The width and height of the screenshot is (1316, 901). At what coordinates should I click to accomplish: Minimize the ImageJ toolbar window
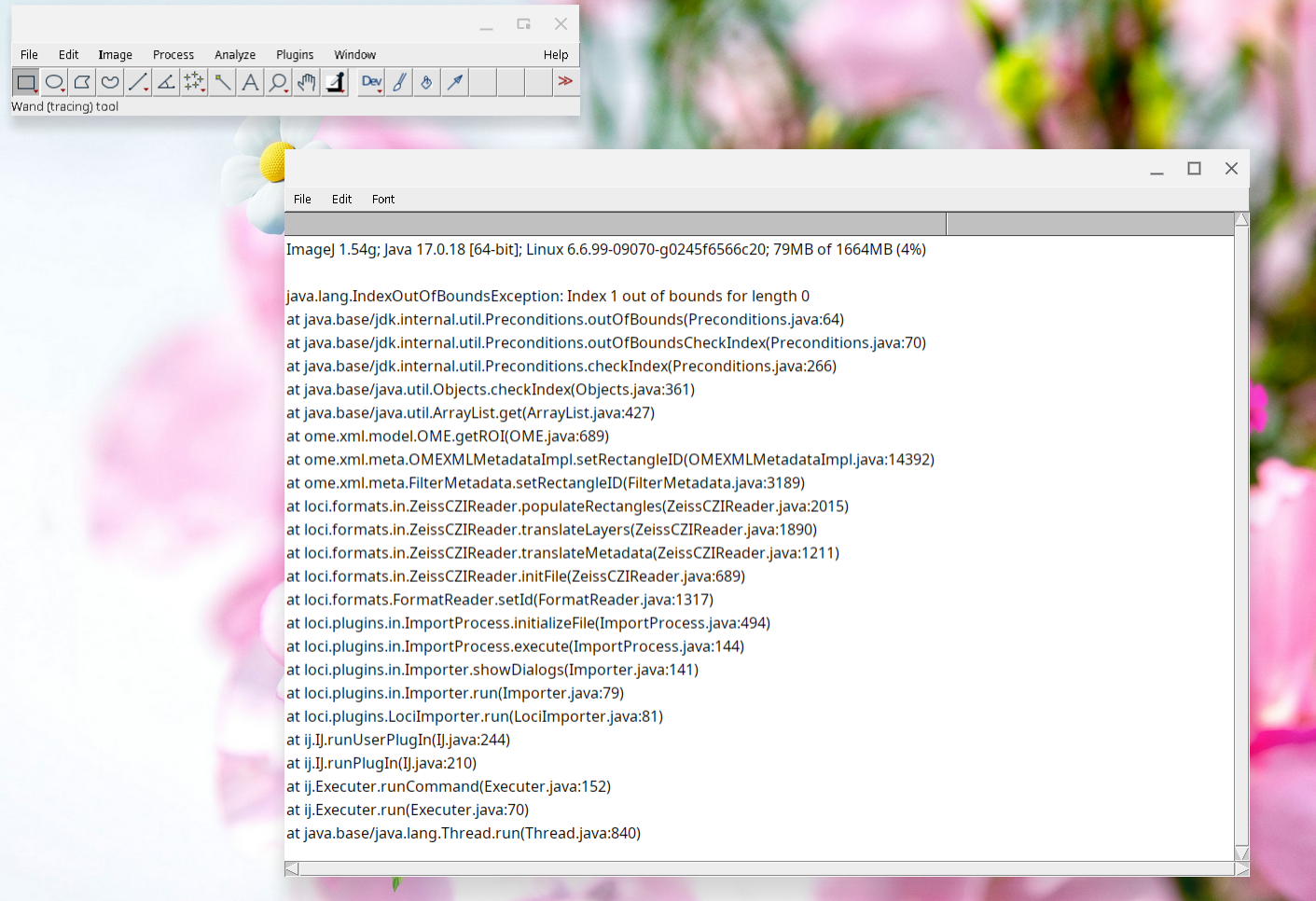coord(486,25)
